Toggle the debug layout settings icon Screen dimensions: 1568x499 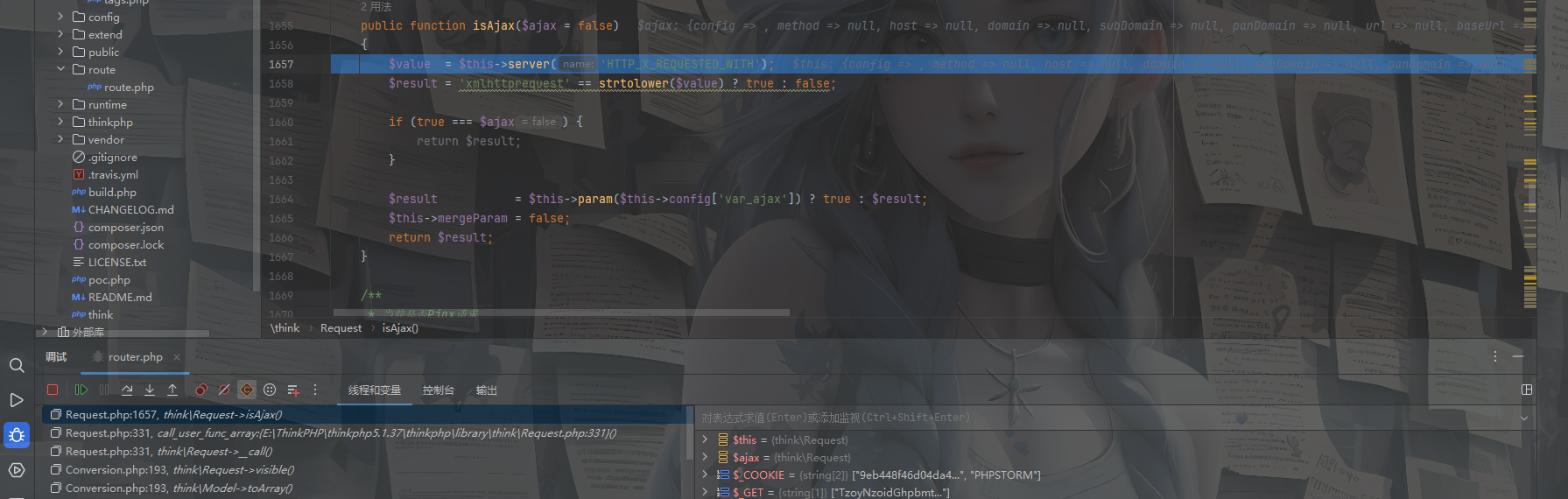pyautogui.click(x=1526, y=390)
